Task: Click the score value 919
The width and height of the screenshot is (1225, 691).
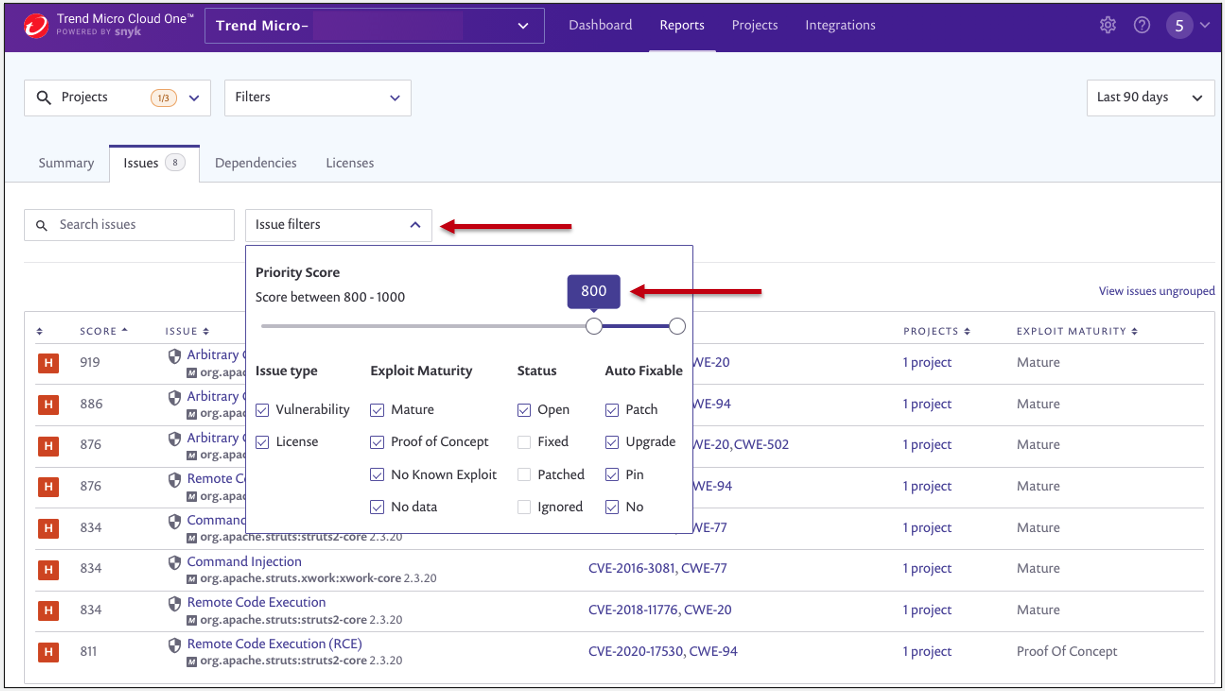Action: pos(90,363)
